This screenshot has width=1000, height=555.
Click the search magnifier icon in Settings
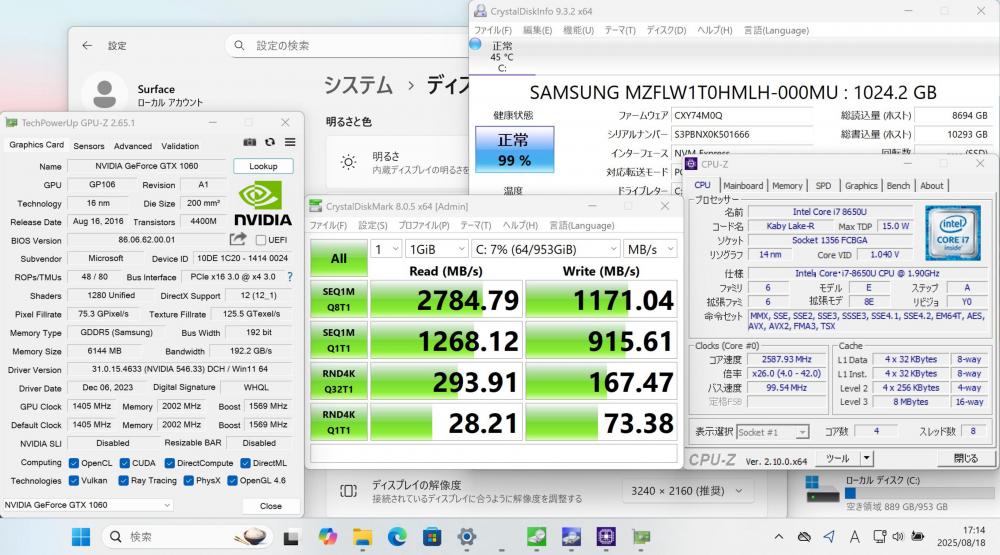pos(239,45)
